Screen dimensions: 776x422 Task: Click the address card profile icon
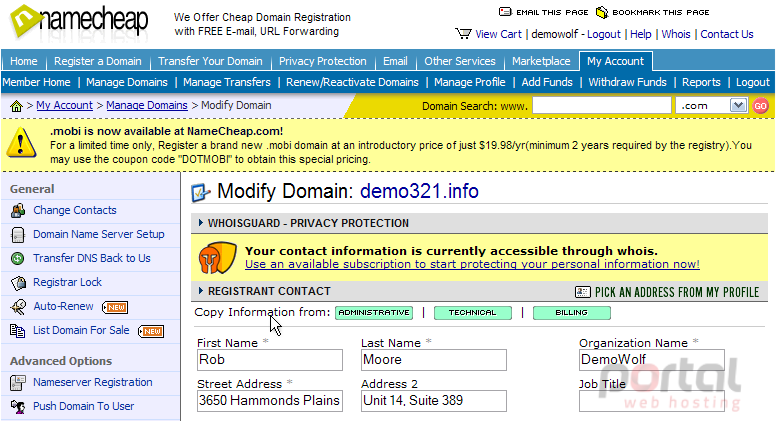582,292
